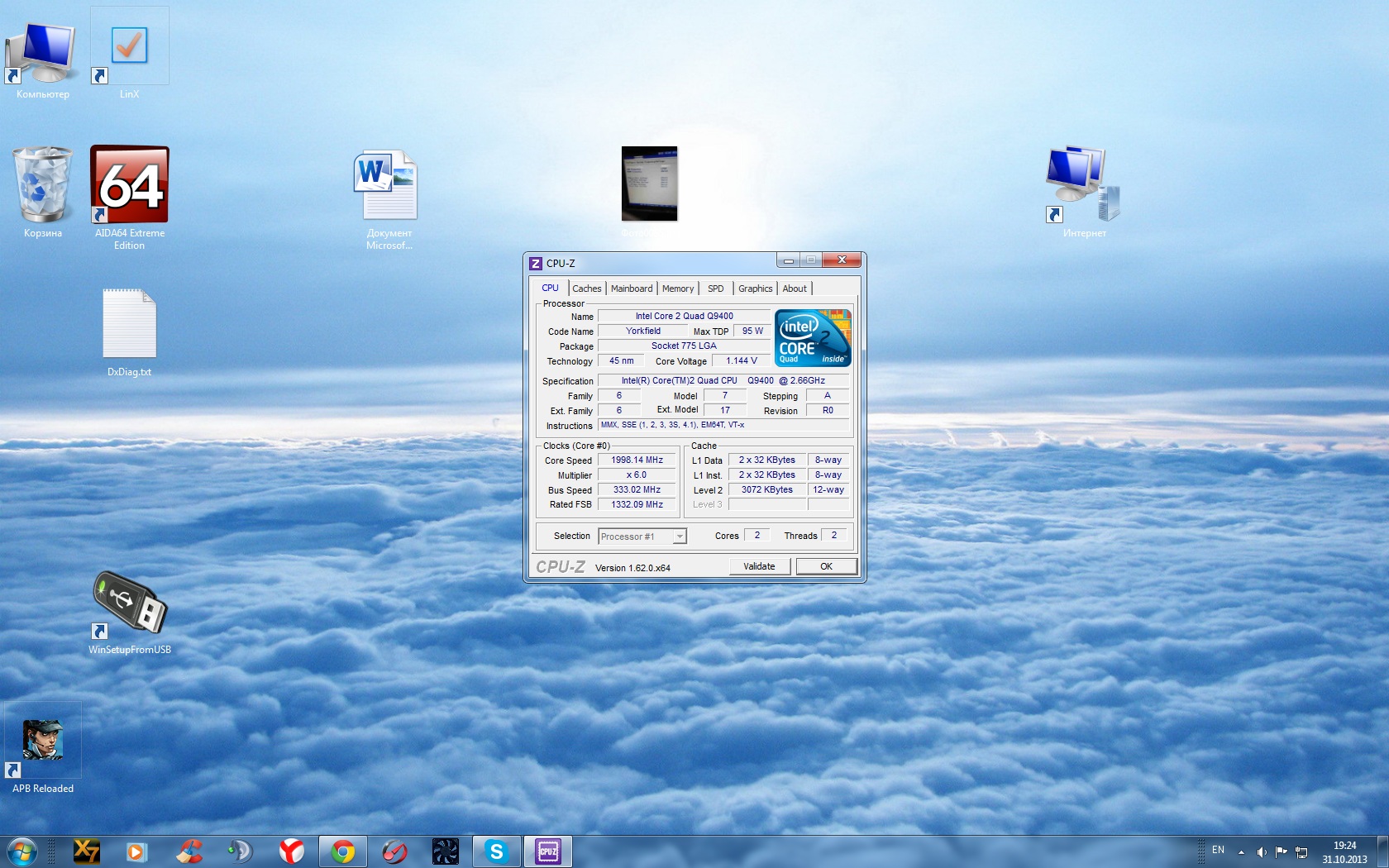
Task: Click the processor Name field value
Action: 684,316
